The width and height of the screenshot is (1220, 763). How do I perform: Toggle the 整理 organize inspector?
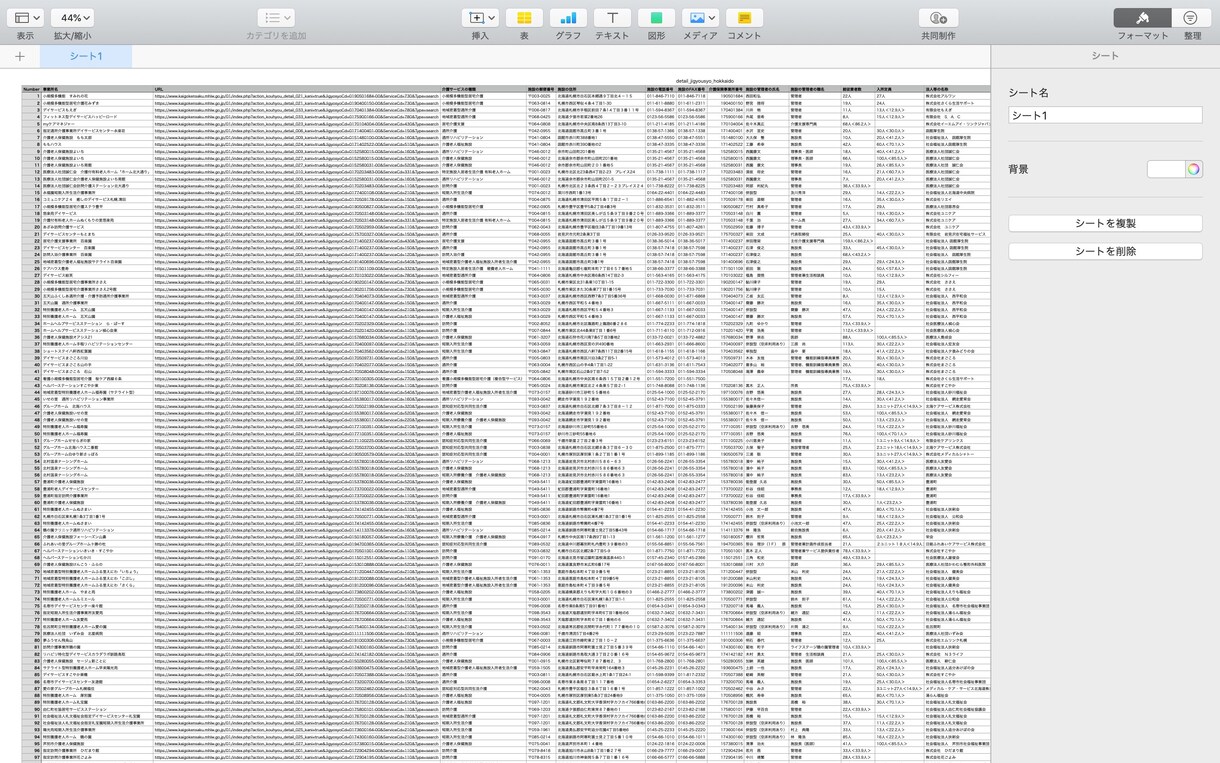(x=1191, y=18)
